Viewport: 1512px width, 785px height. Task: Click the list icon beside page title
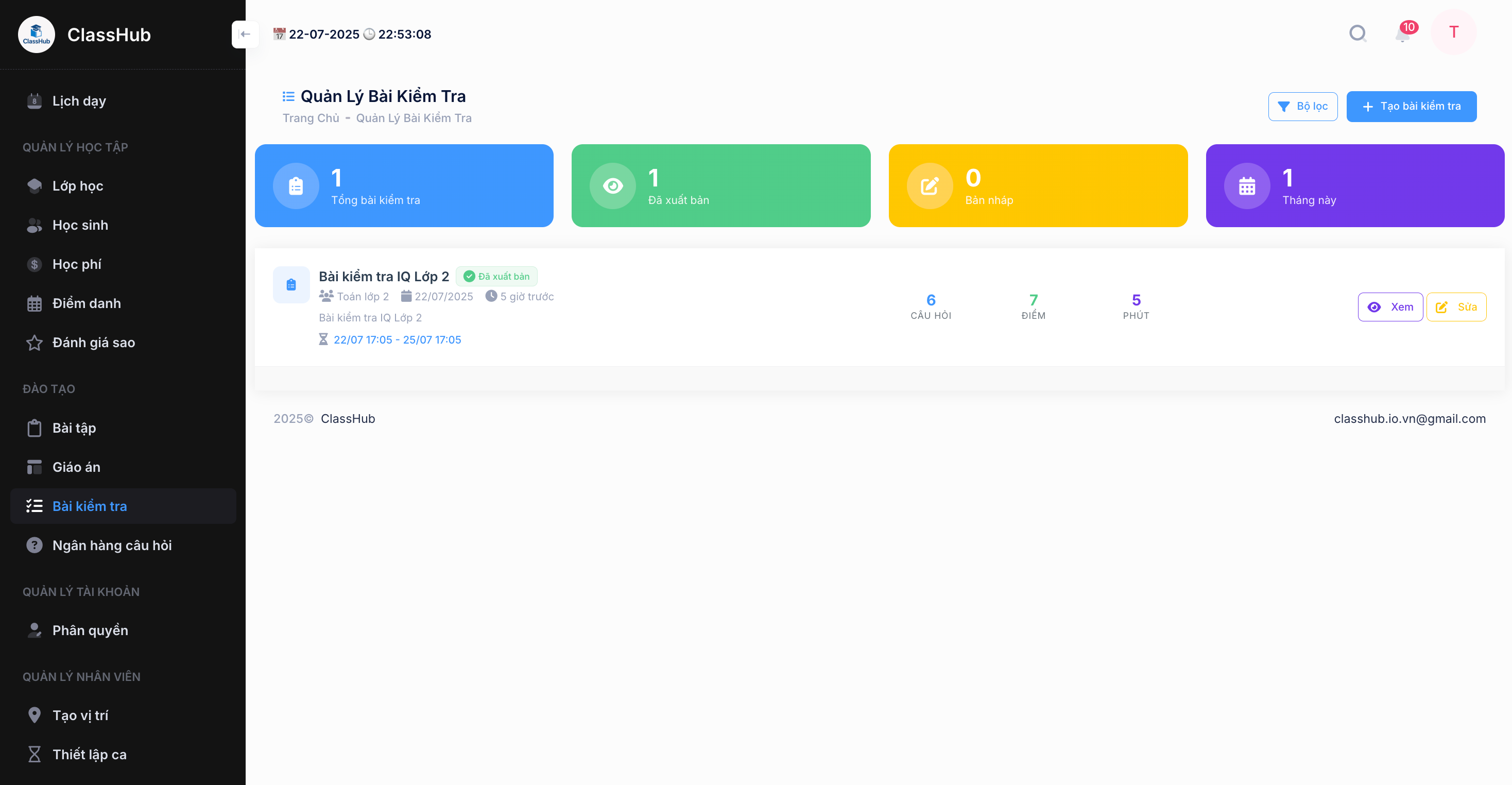(x=288, y=96)
